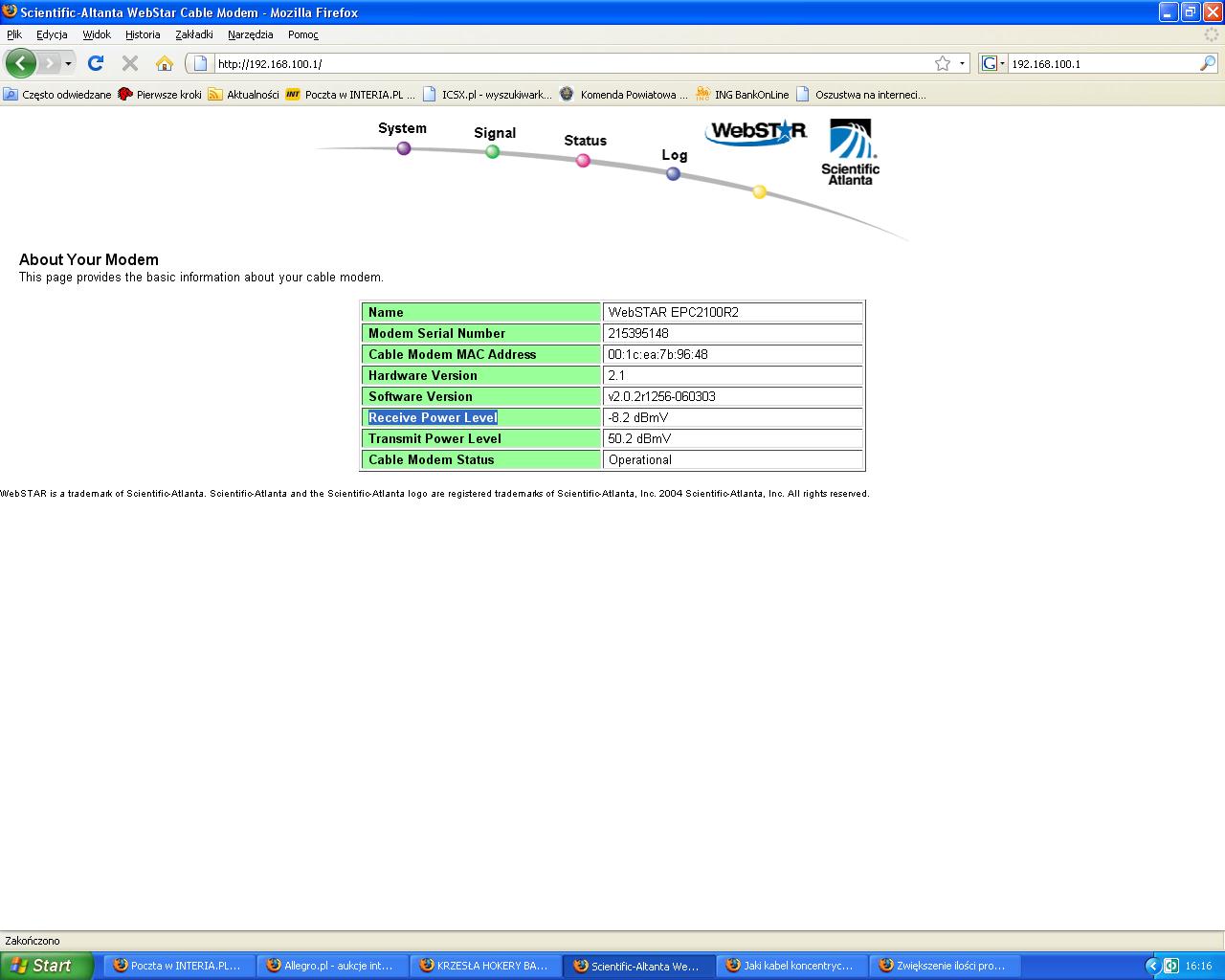Click the page identity icon in address bar
Screen dimensions: 1225x980
pyautogui.click(x=200, y=63)
